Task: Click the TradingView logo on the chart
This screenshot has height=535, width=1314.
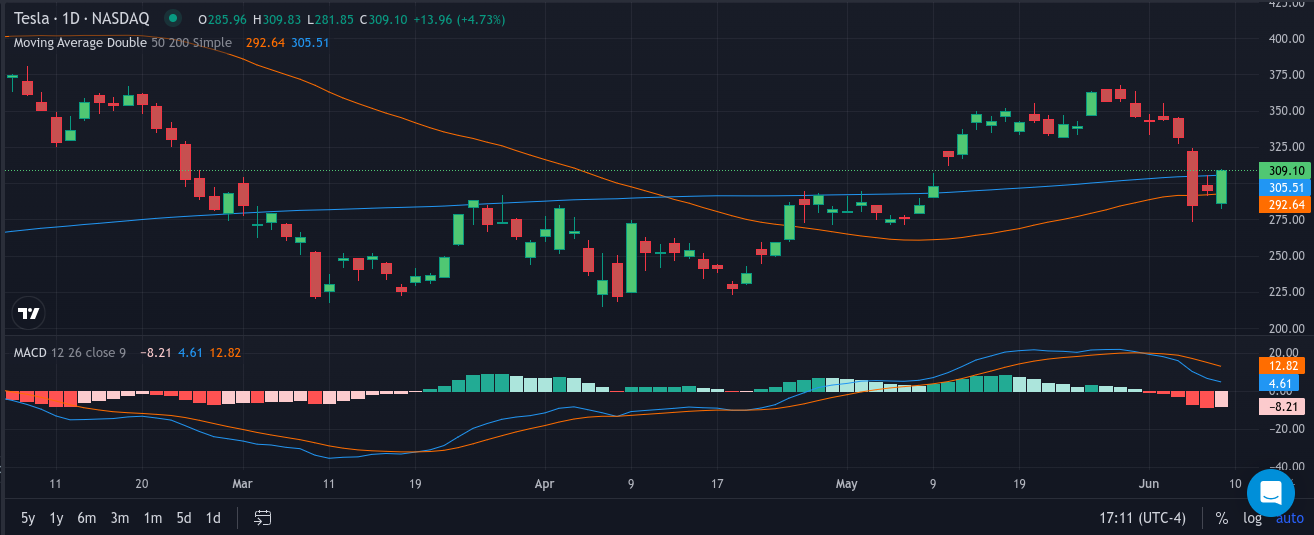Action: pyautogui.click(x=30, y=313)
